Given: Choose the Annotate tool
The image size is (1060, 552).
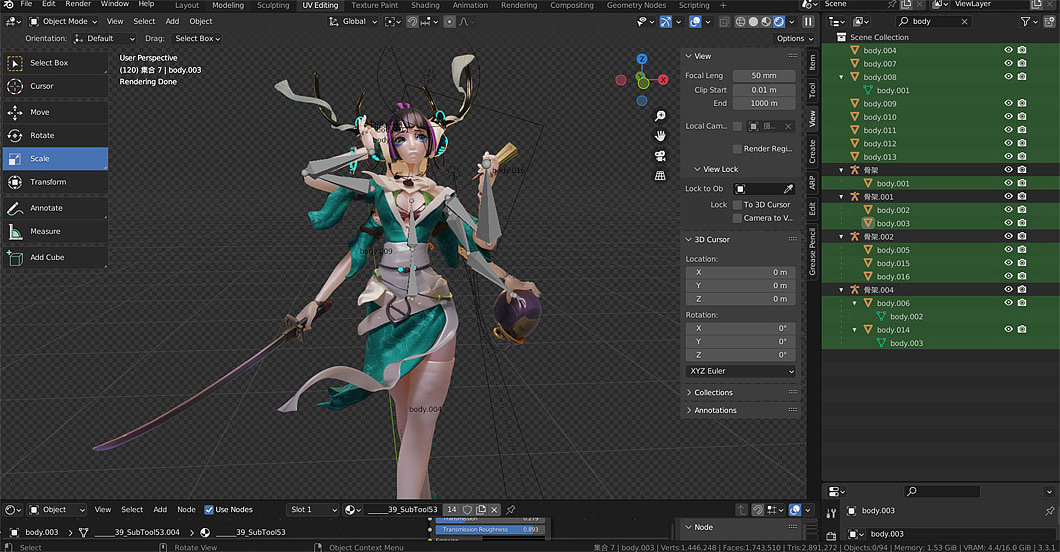Looking at the screenshot, I should click(55, 208).
